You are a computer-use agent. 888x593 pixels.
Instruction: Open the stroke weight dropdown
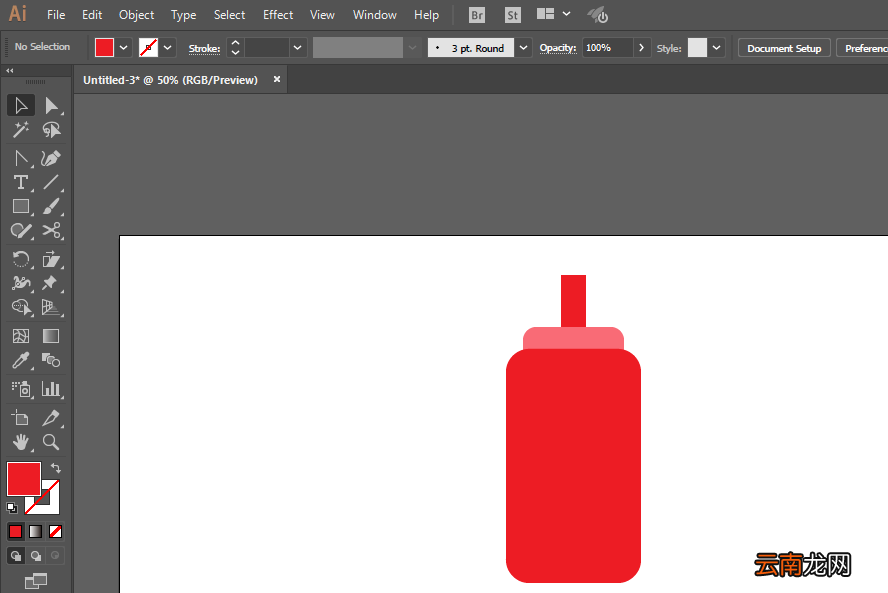point(297,48)
